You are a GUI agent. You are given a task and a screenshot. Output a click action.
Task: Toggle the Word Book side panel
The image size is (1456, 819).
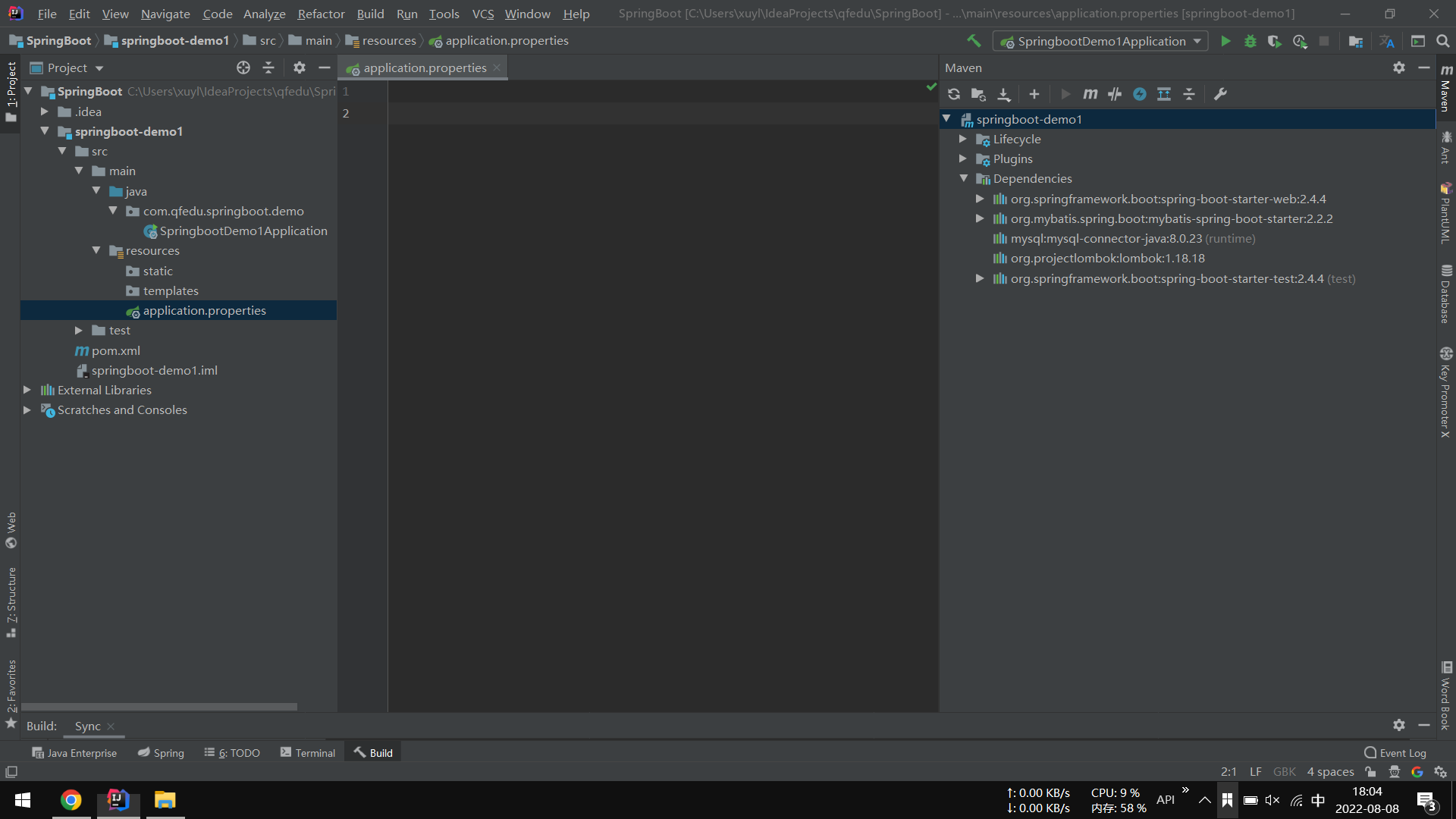point(1446,695)
